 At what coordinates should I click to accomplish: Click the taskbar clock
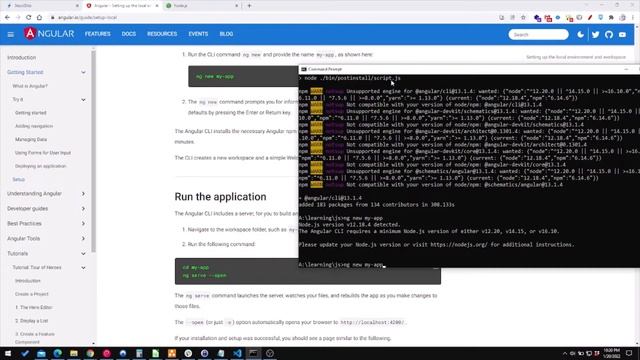[612, 353]
